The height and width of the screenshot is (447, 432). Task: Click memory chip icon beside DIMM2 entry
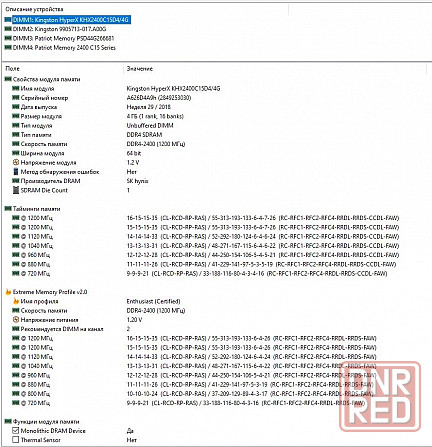click(x=8, y=29)
